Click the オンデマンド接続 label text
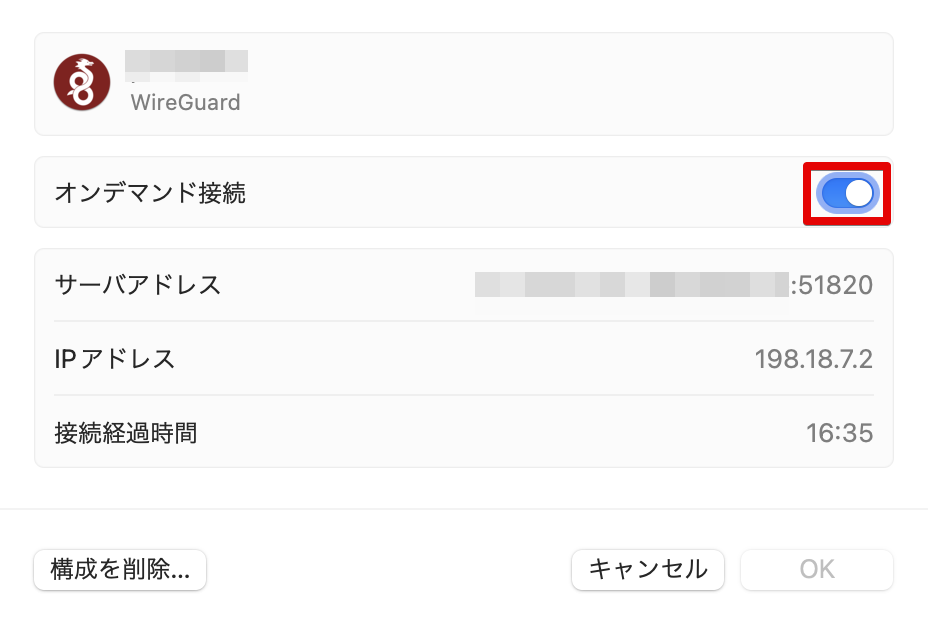The height and width of the screenshot is (622, 928). click(x=150, y=193)
